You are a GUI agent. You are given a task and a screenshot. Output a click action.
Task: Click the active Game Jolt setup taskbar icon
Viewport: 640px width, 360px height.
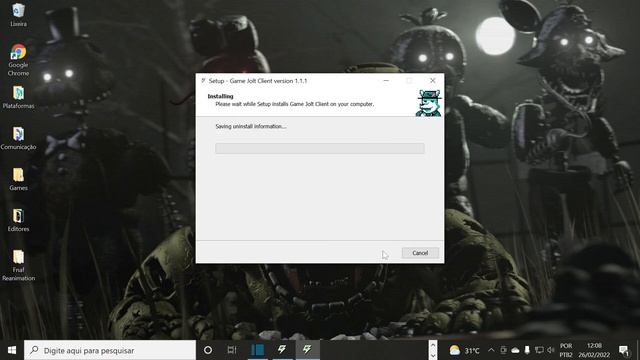[307, 350]
